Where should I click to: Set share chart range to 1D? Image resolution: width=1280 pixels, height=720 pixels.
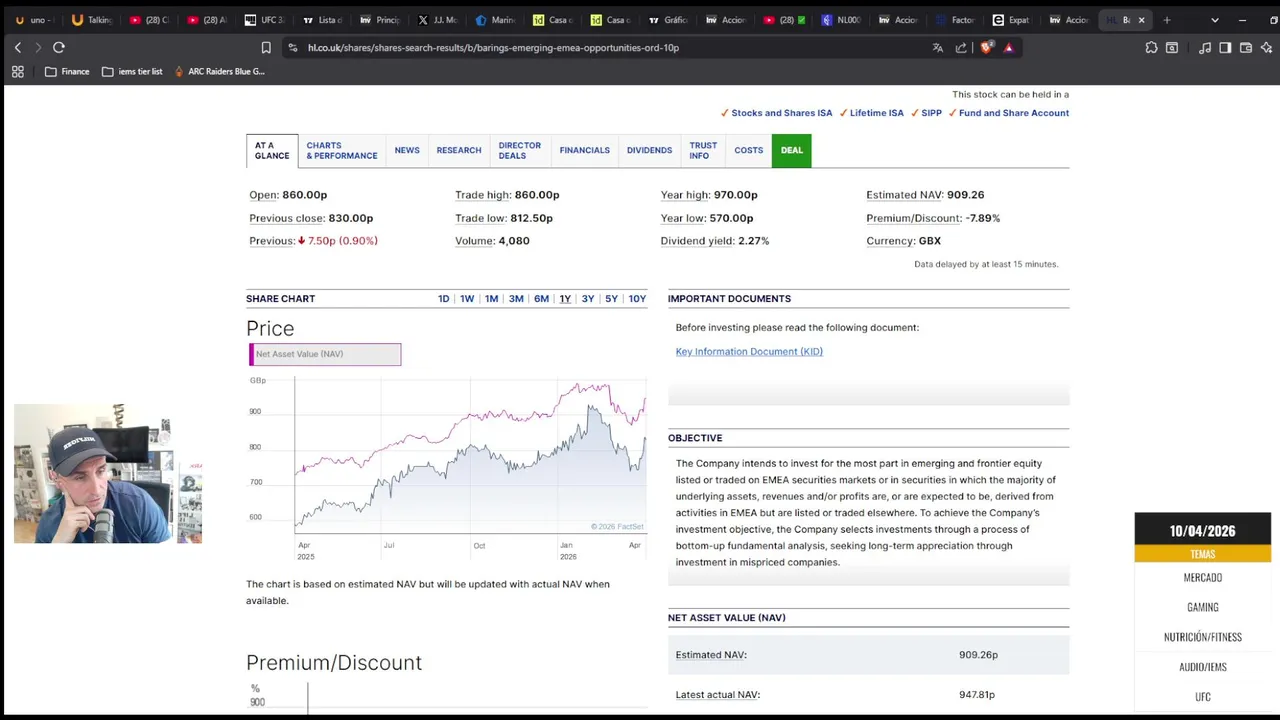[x=444, y=299]
